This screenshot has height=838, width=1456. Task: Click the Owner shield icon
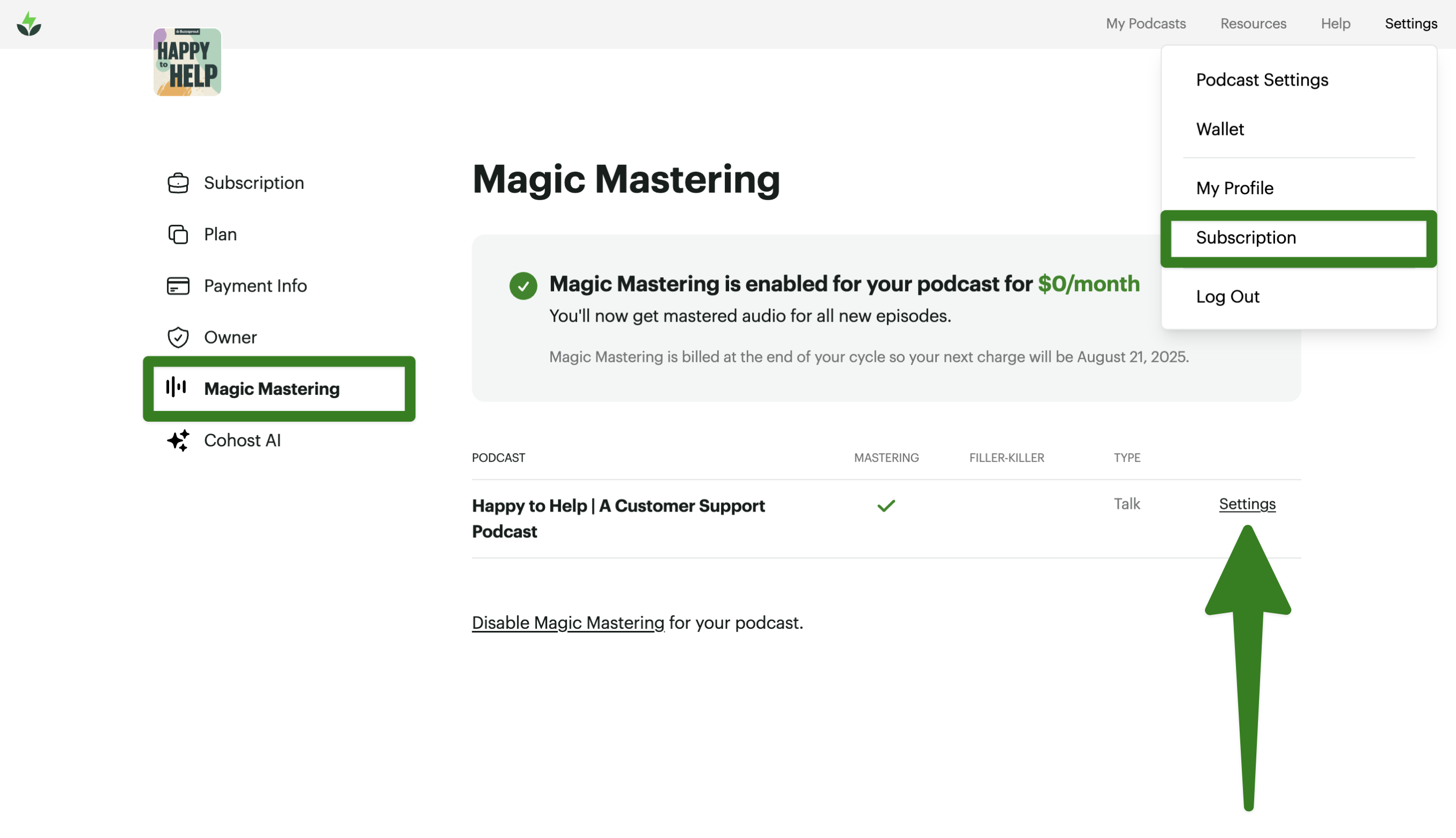click(x=178, y=337)
